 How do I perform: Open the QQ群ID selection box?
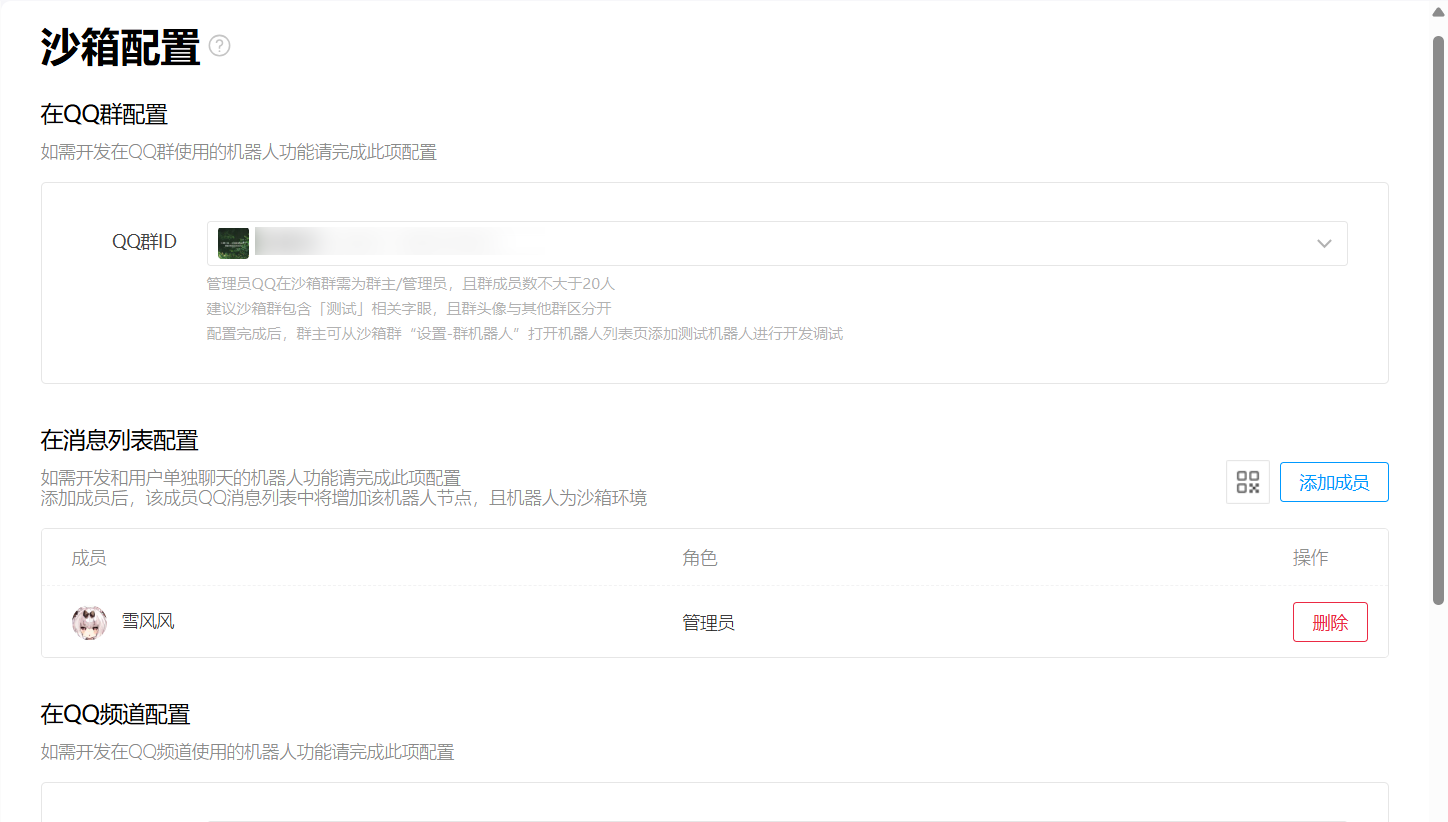pos(776,244)
